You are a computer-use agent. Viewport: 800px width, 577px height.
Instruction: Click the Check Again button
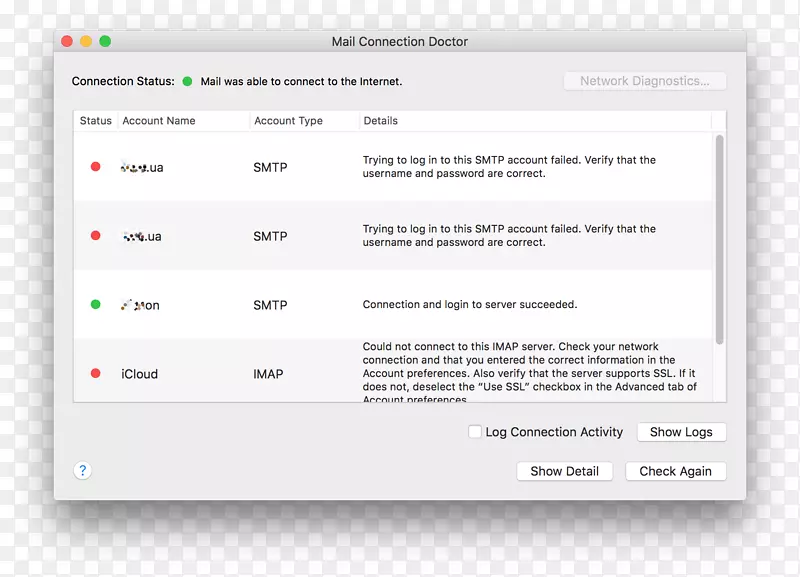[675, 471]
